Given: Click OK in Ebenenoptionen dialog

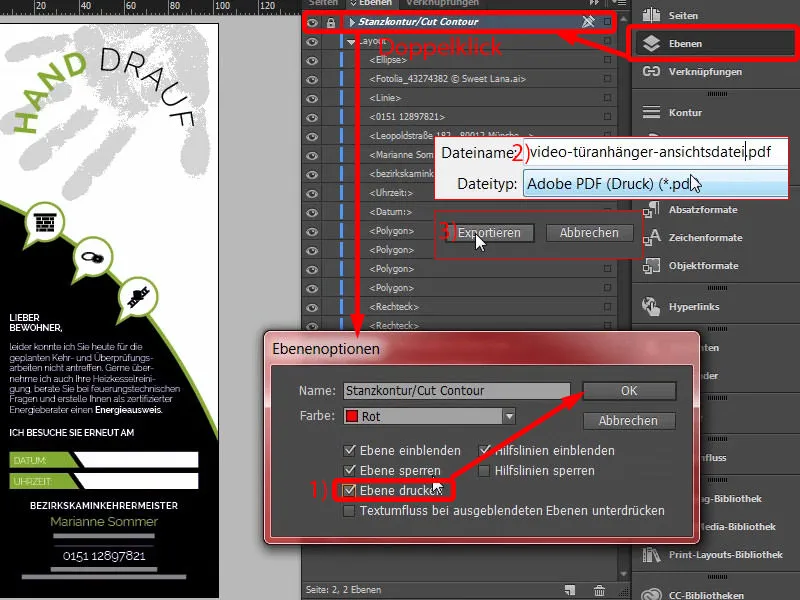Looking at the screenshot, I should (x=629, y=391).
